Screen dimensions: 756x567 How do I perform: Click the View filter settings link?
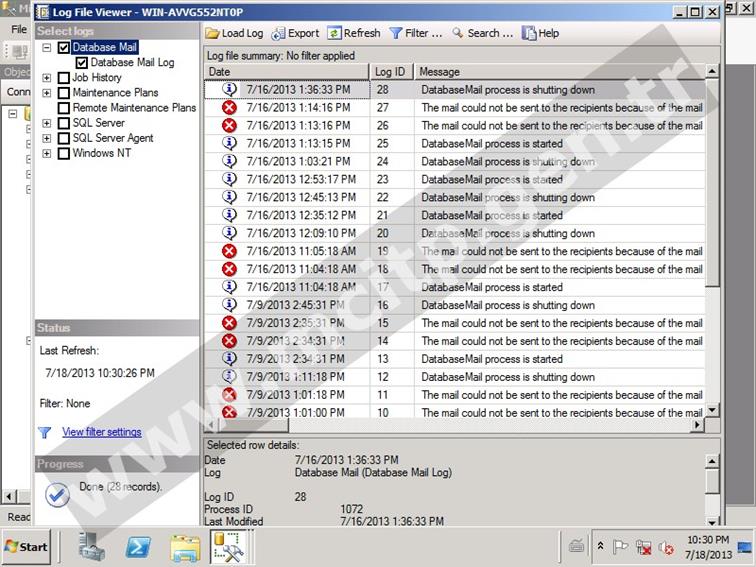[102, 432]
